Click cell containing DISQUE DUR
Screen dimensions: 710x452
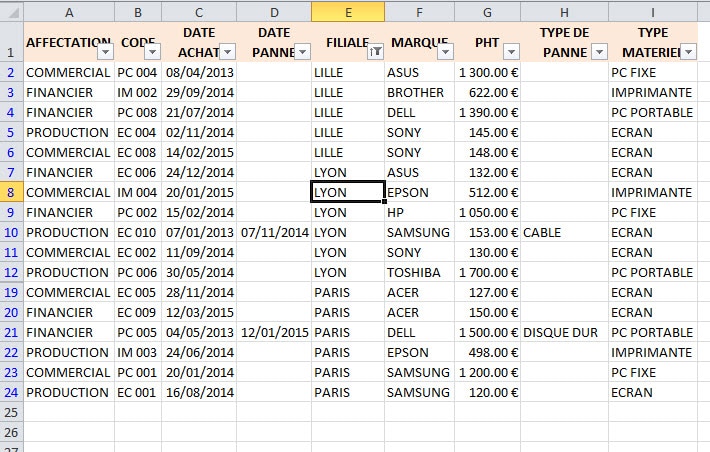tap(564, 332)
